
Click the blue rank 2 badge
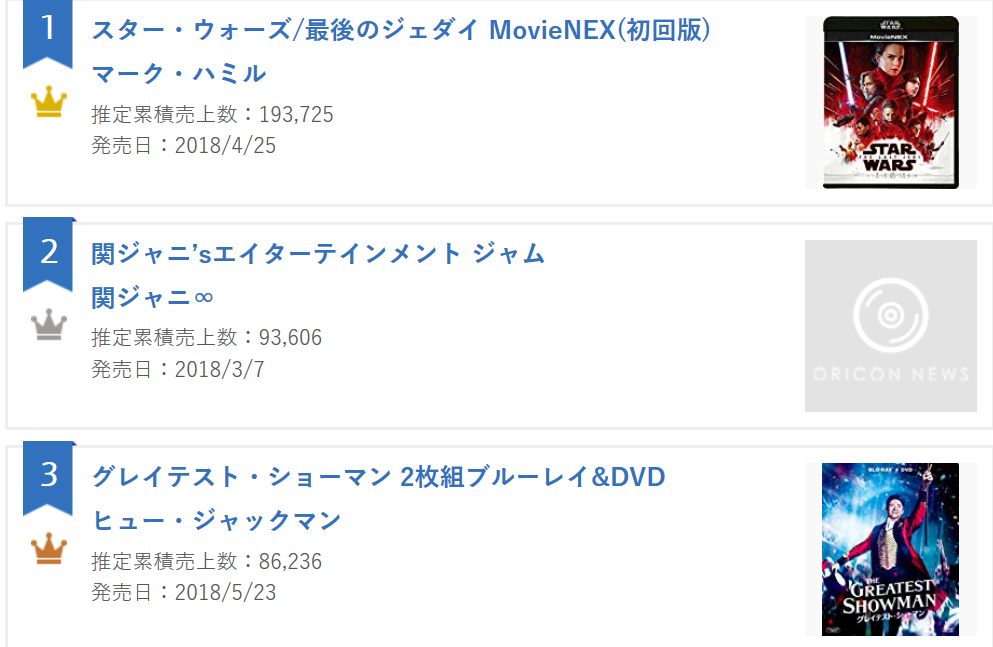[48, 252]
